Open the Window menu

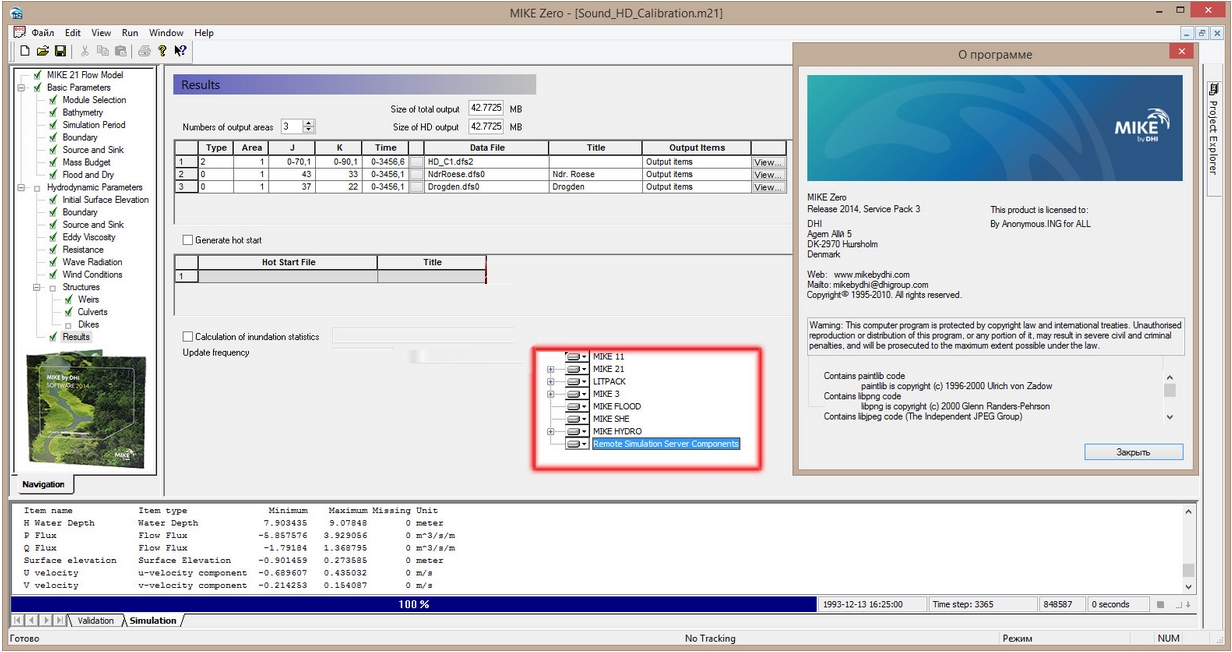pos(166,33)
